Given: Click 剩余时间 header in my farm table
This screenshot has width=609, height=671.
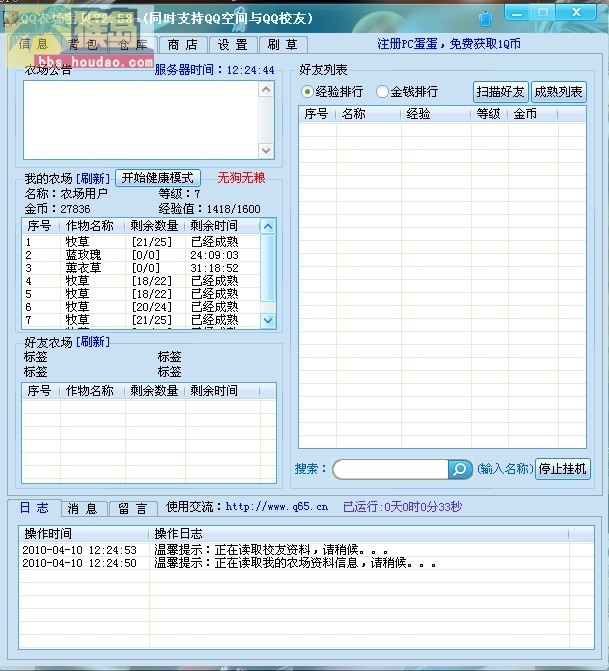Looking at the screenshot, I should [222, 226].
